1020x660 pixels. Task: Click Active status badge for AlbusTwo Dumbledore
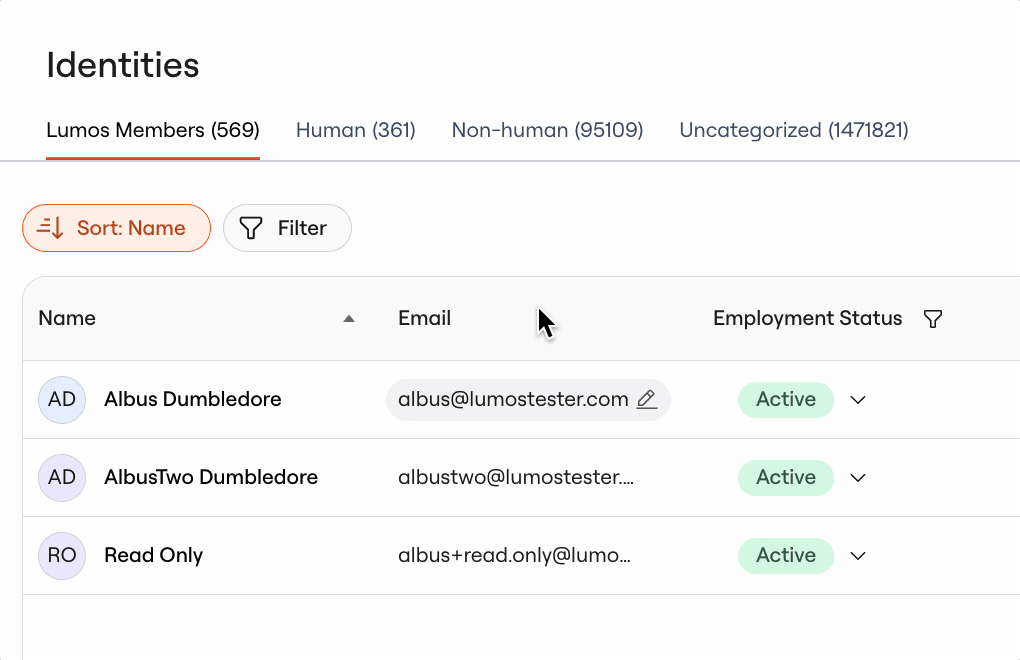[x=786, y=478]
